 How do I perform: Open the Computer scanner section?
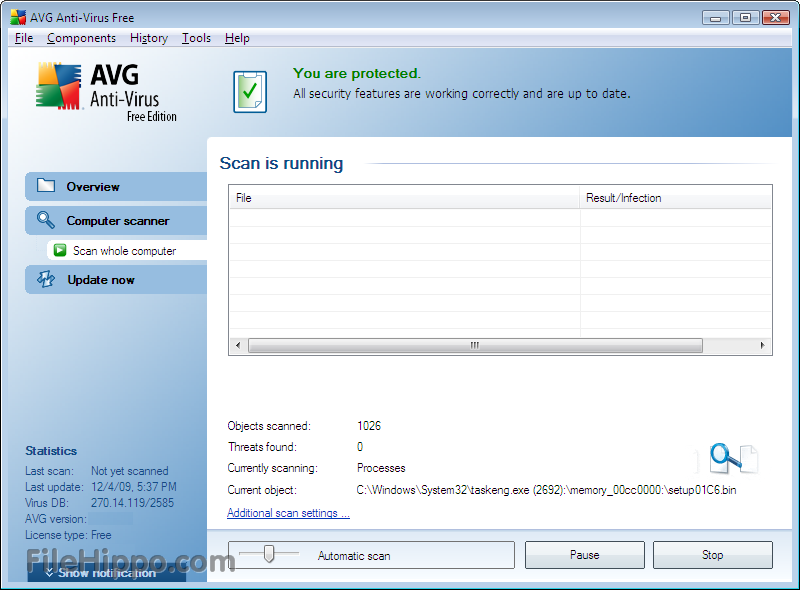pos(116,220)
